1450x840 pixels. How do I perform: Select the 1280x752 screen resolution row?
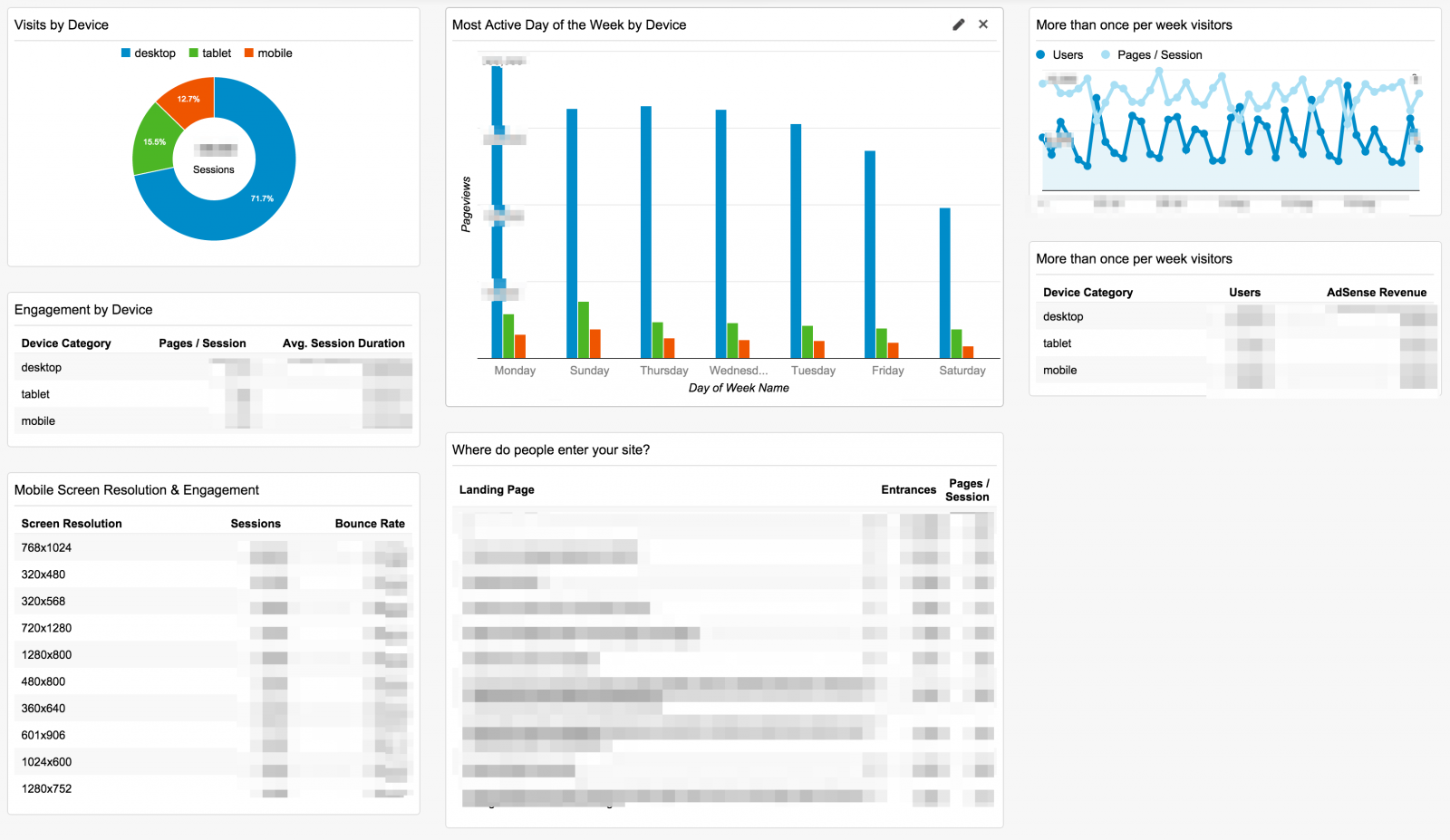click(x=214, y=788)
